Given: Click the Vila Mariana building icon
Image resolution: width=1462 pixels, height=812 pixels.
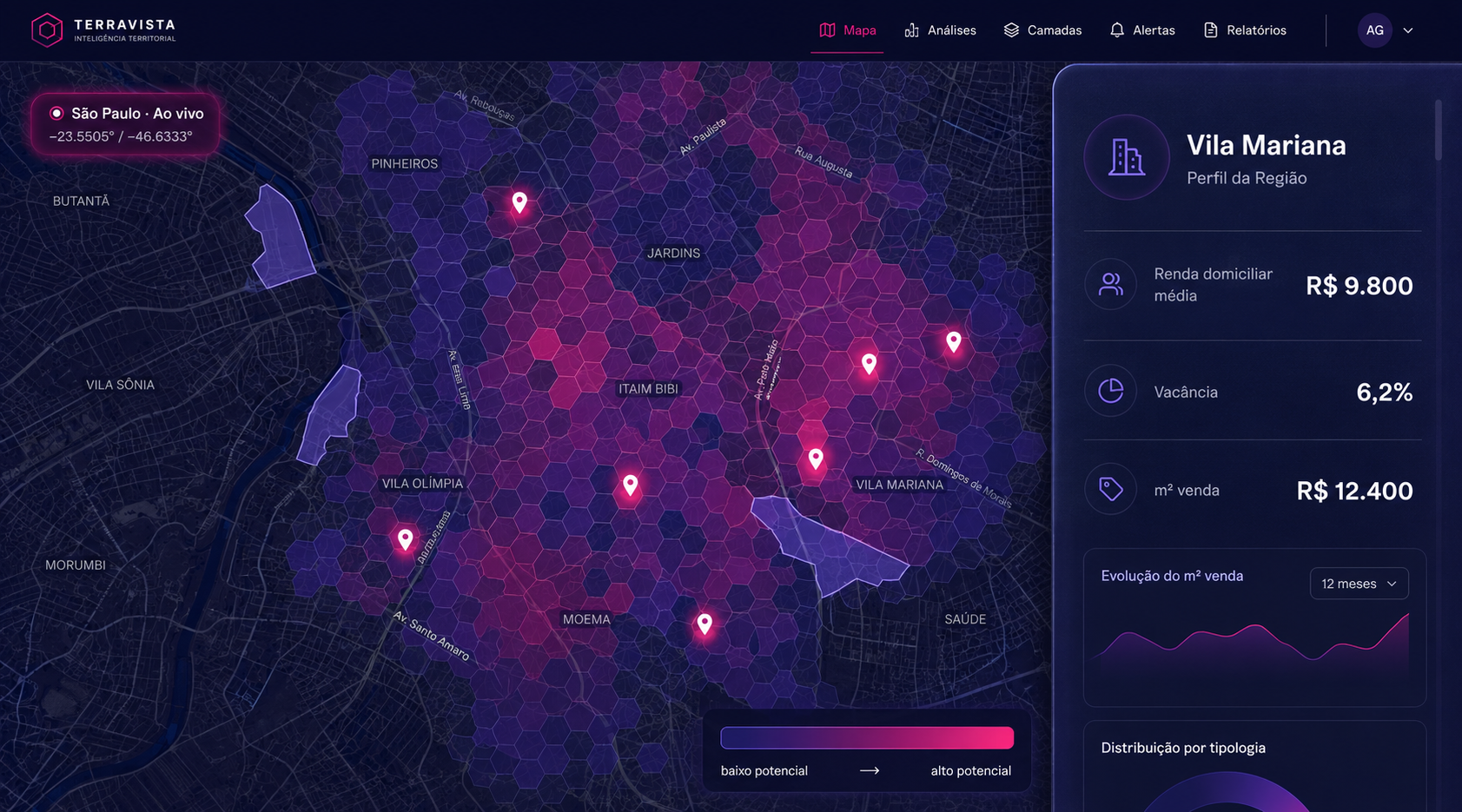Looking at the screenshot, I should 1127,158.
